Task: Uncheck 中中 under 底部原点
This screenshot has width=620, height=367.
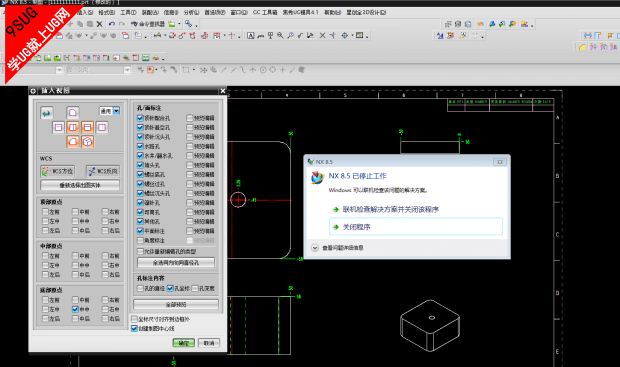Action: [x=75, y=309]
